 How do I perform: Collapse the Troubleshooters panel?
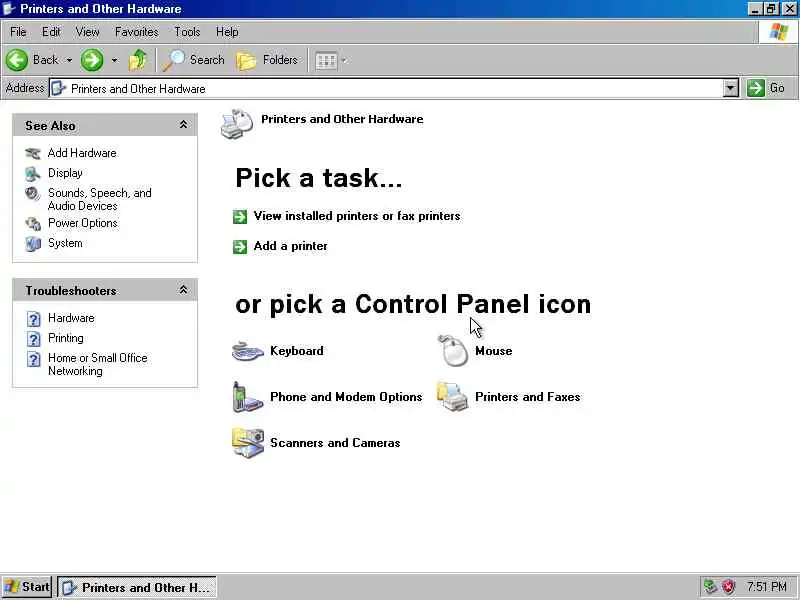click(183, 290)
